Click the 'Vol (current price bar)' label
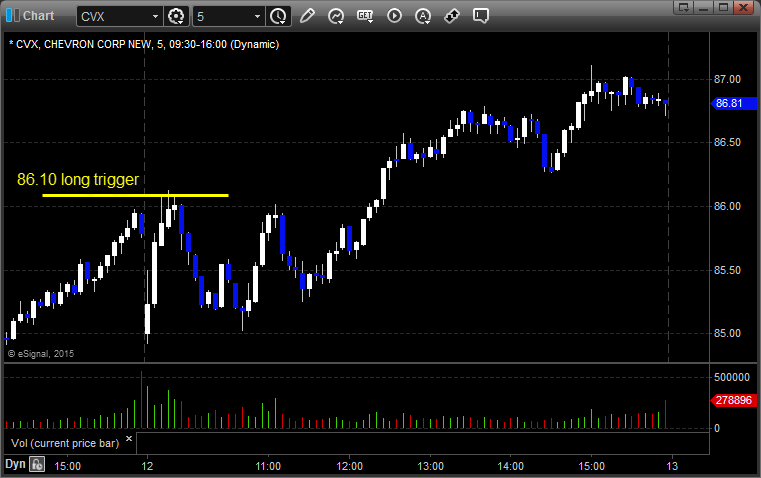Screen dimensions: 761x478 pos(65,443)
